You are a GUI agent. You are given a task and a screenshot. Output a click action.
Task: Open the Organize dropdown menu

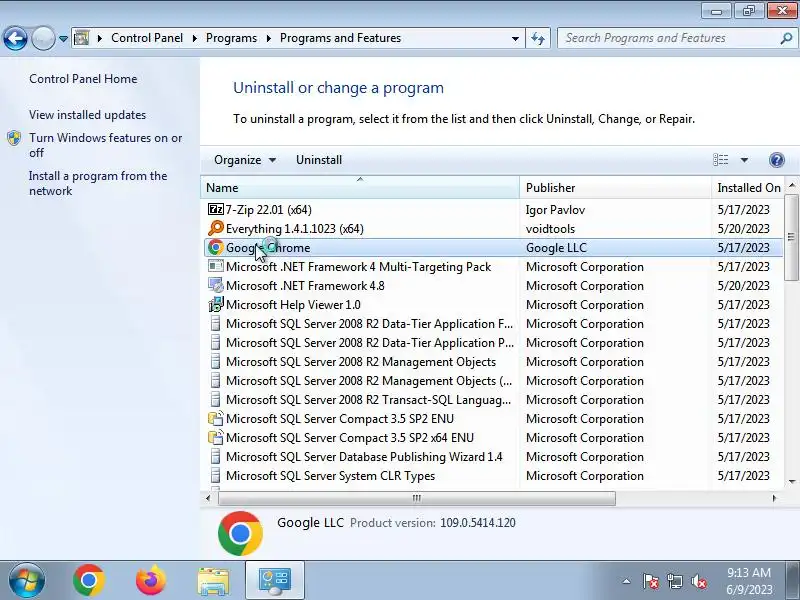tap(245, 160)
